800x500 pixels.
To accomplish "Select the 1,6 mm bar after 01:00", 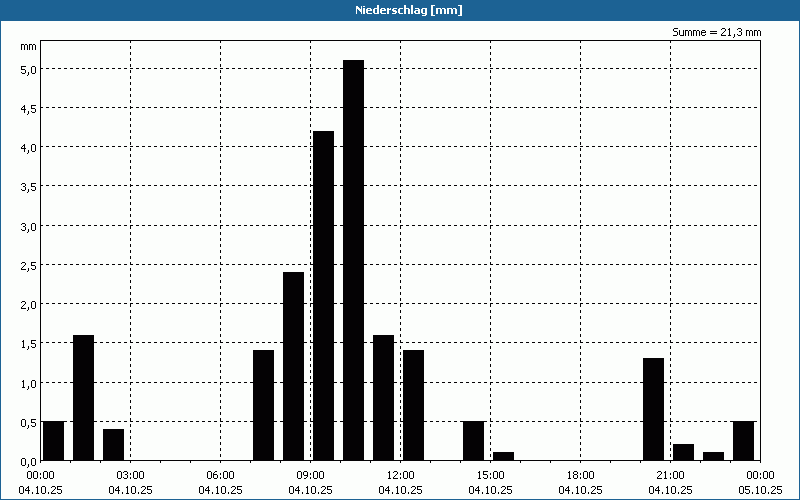I will [83, 398].
